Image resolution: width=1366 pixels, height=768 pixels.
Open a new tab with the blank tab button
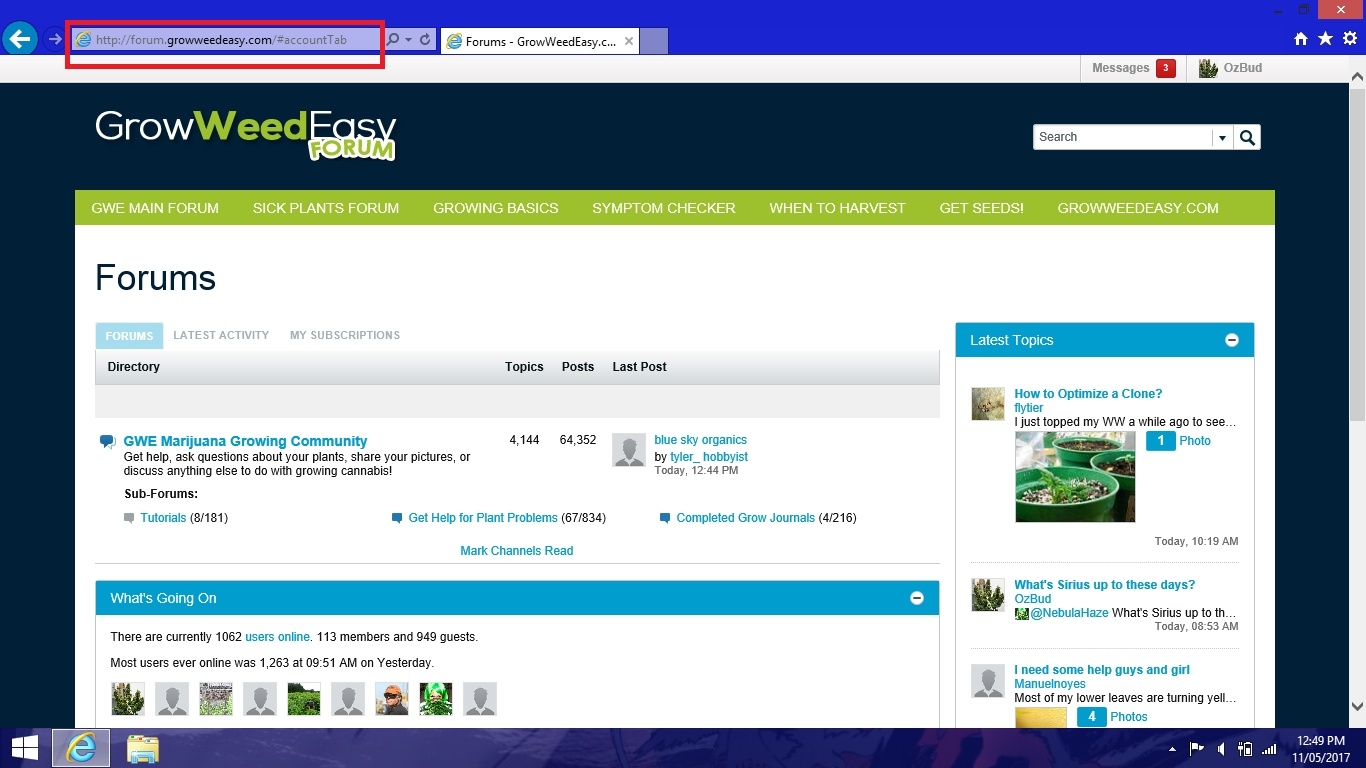click(x=653, y=41)
